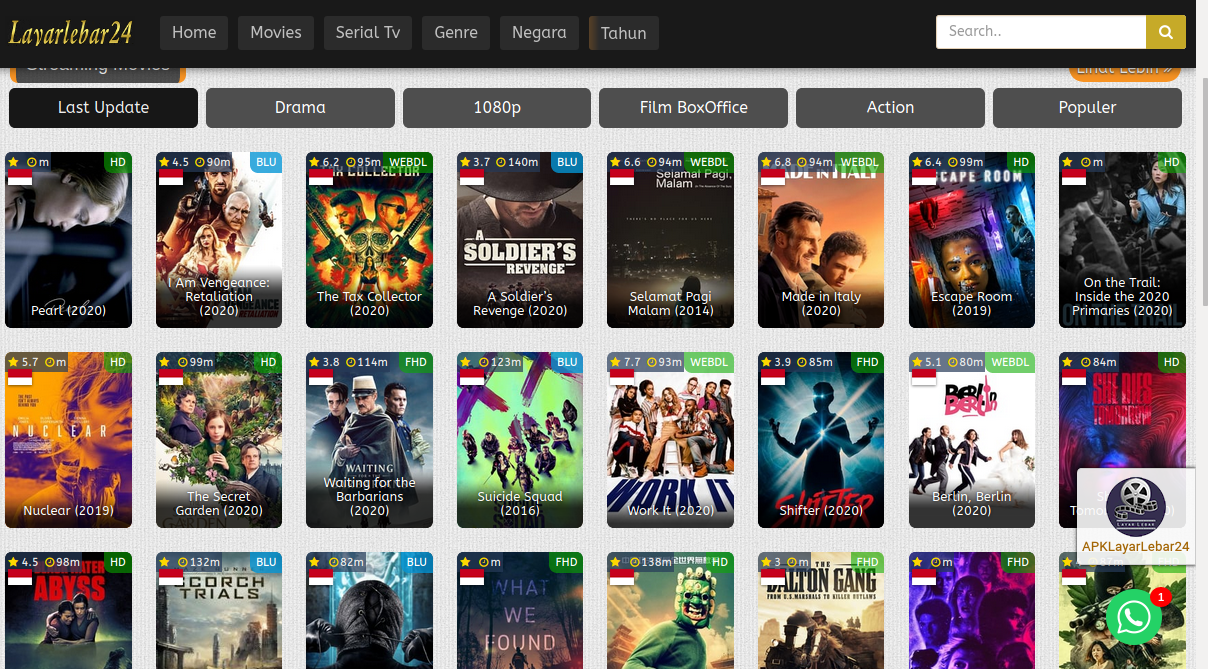
Task: Open the Pearl (2020) poster
Action: (x=68, y=240)
